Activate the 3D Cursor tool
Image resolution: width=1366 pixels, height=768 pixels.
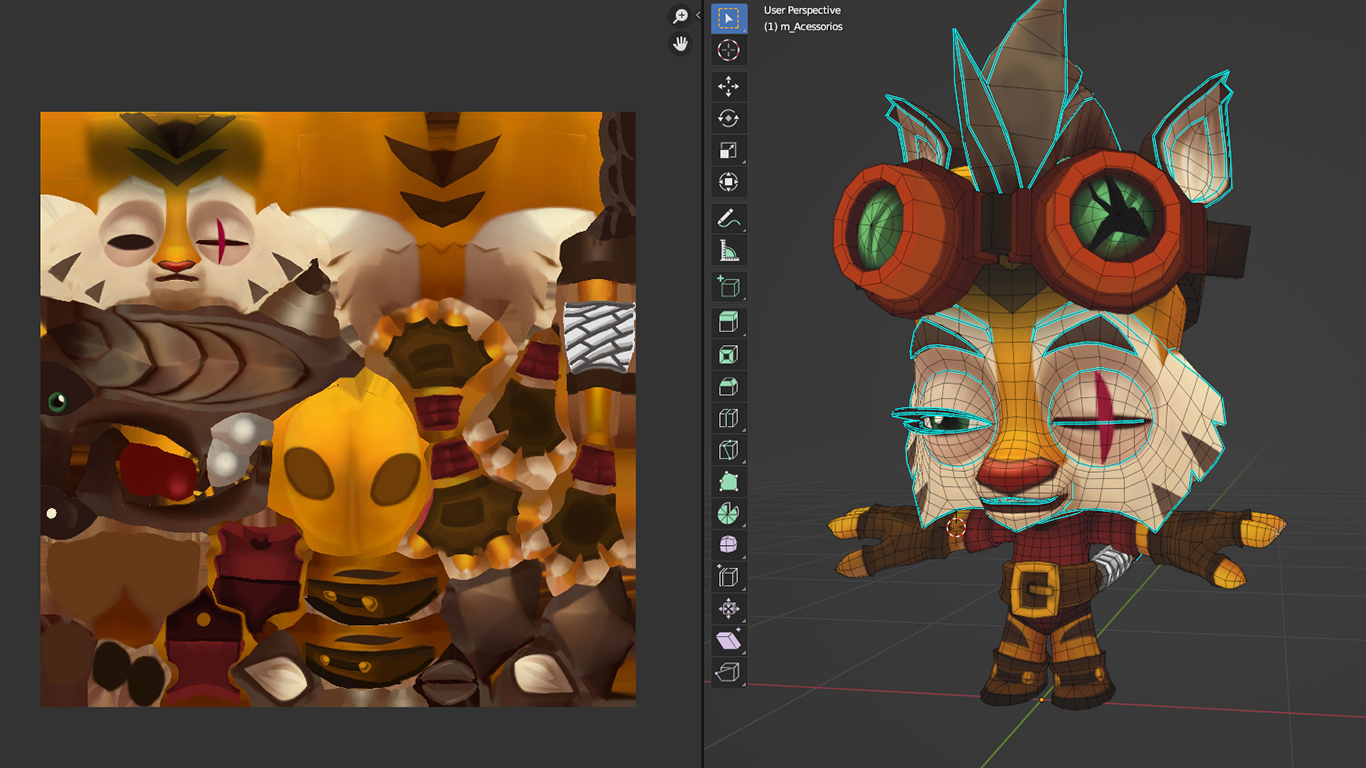click(x=728, y=50)
